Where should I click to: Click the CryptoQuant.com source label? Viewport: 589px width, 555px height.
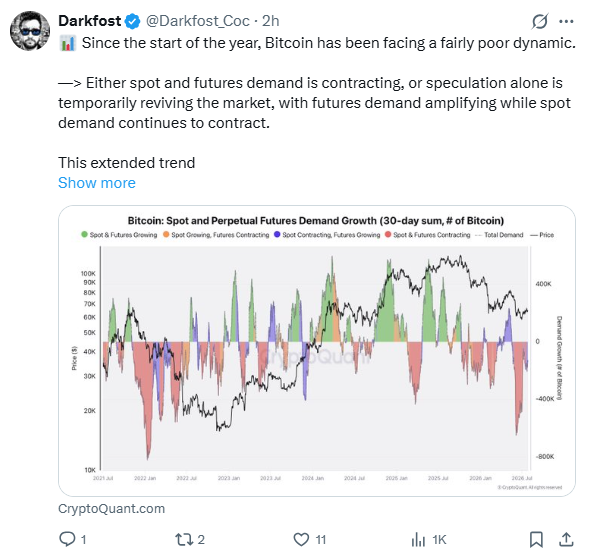[112, 508]
